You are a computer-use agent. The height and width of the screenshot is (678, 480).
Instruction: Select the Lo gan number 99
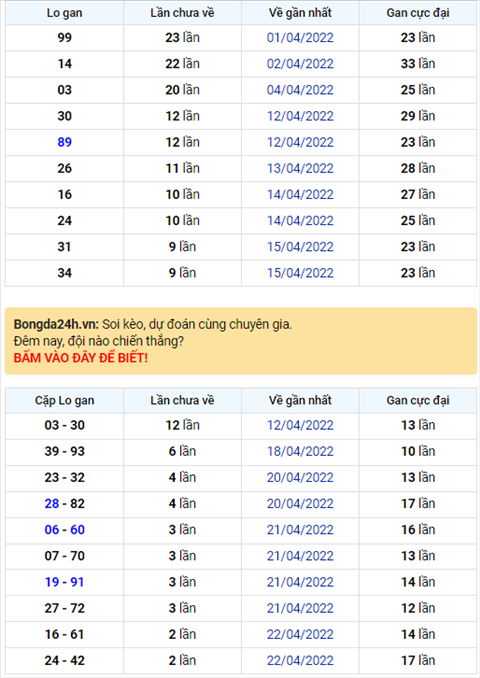(x=64, y=38)
